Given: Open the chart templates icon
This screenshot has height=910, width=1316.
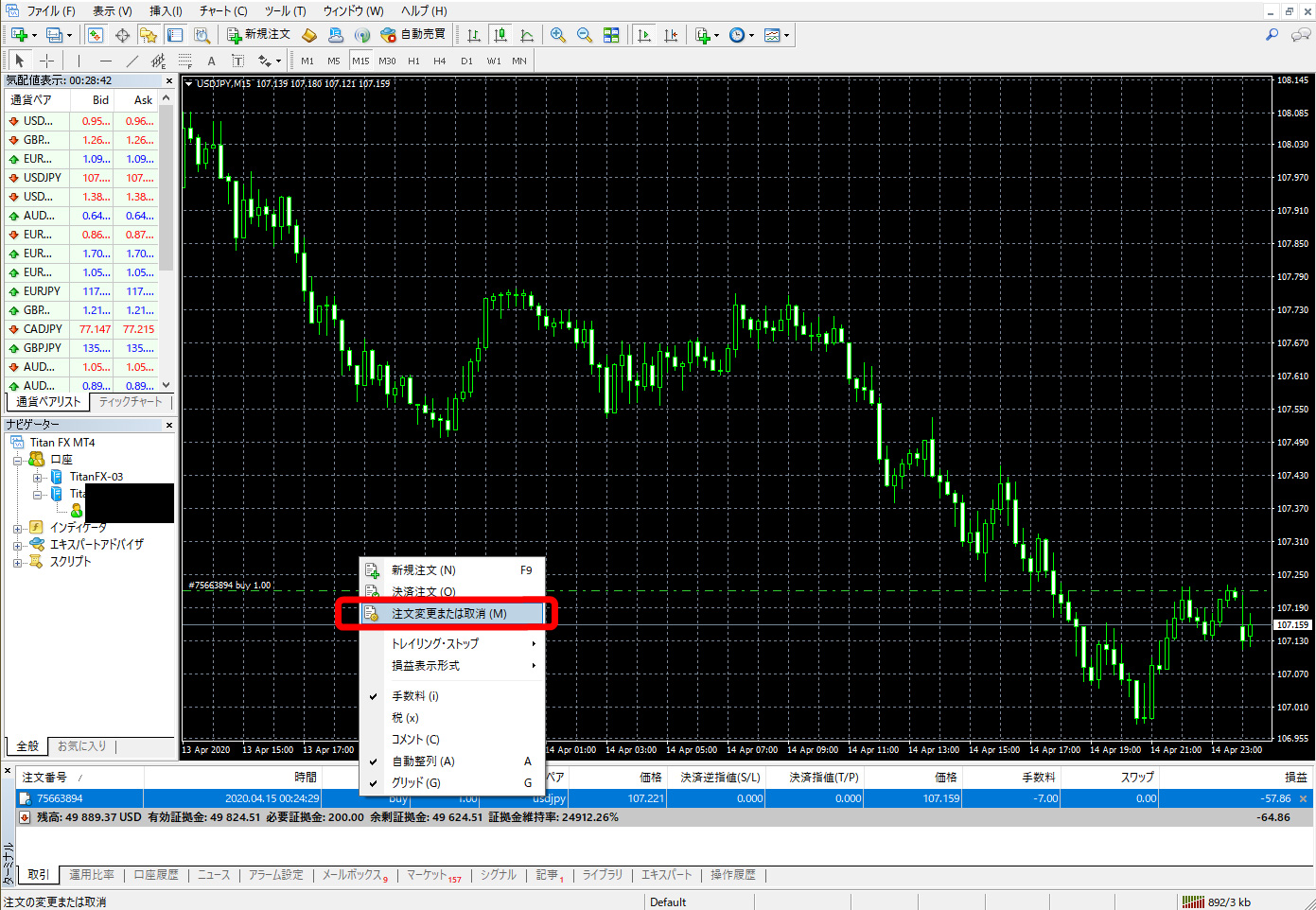Looking at the screenshot, I should [x=772, y=35].
